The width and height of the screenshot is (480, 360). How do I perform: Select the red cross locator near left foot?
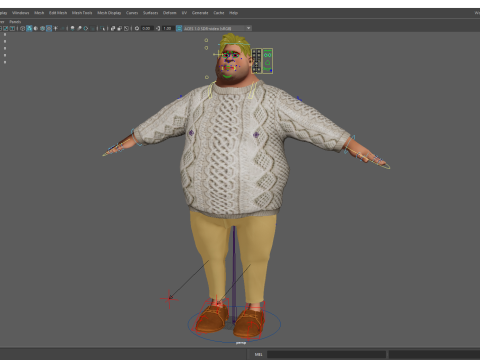[x=169, y=299]
